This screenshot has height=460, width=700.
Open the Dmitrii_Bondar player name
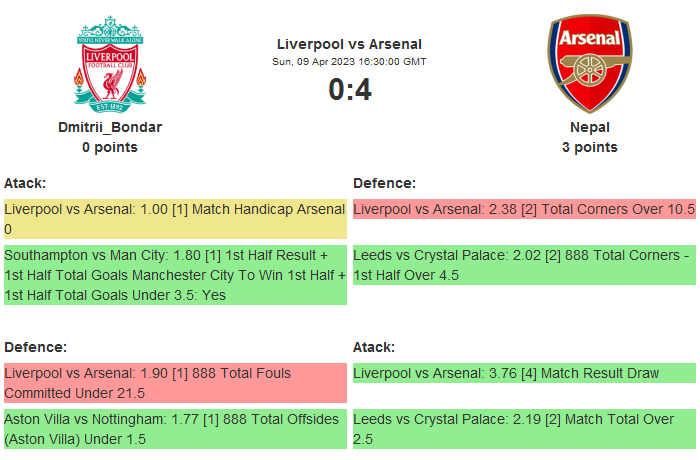tap(110, 127)
